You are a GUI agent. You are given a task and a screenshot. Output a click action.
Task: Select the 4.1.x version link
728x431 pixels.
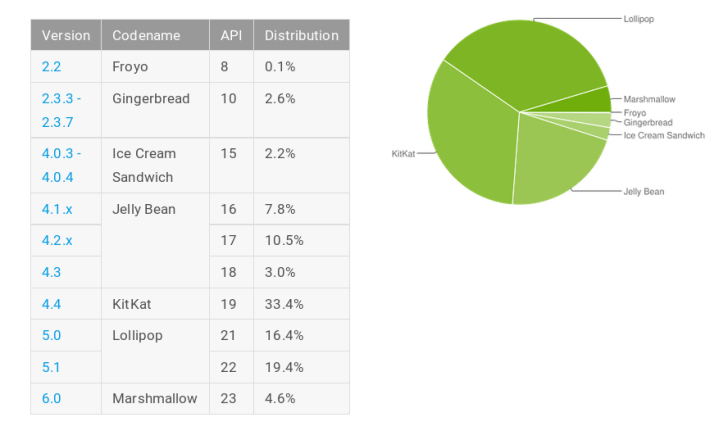pyautogui.click(x=57, y=209)
